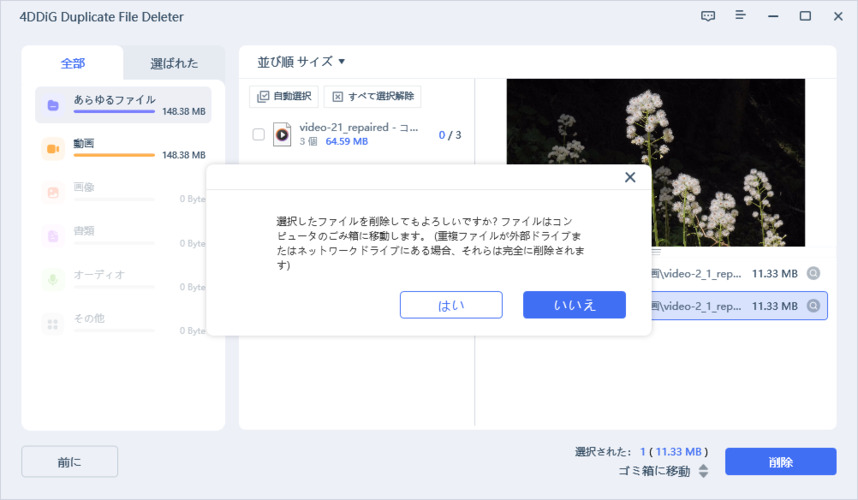The width and height of the screenshot is (858, 500).
Task: Click the flower video preview thumbnail
Action: click(656, 162)
